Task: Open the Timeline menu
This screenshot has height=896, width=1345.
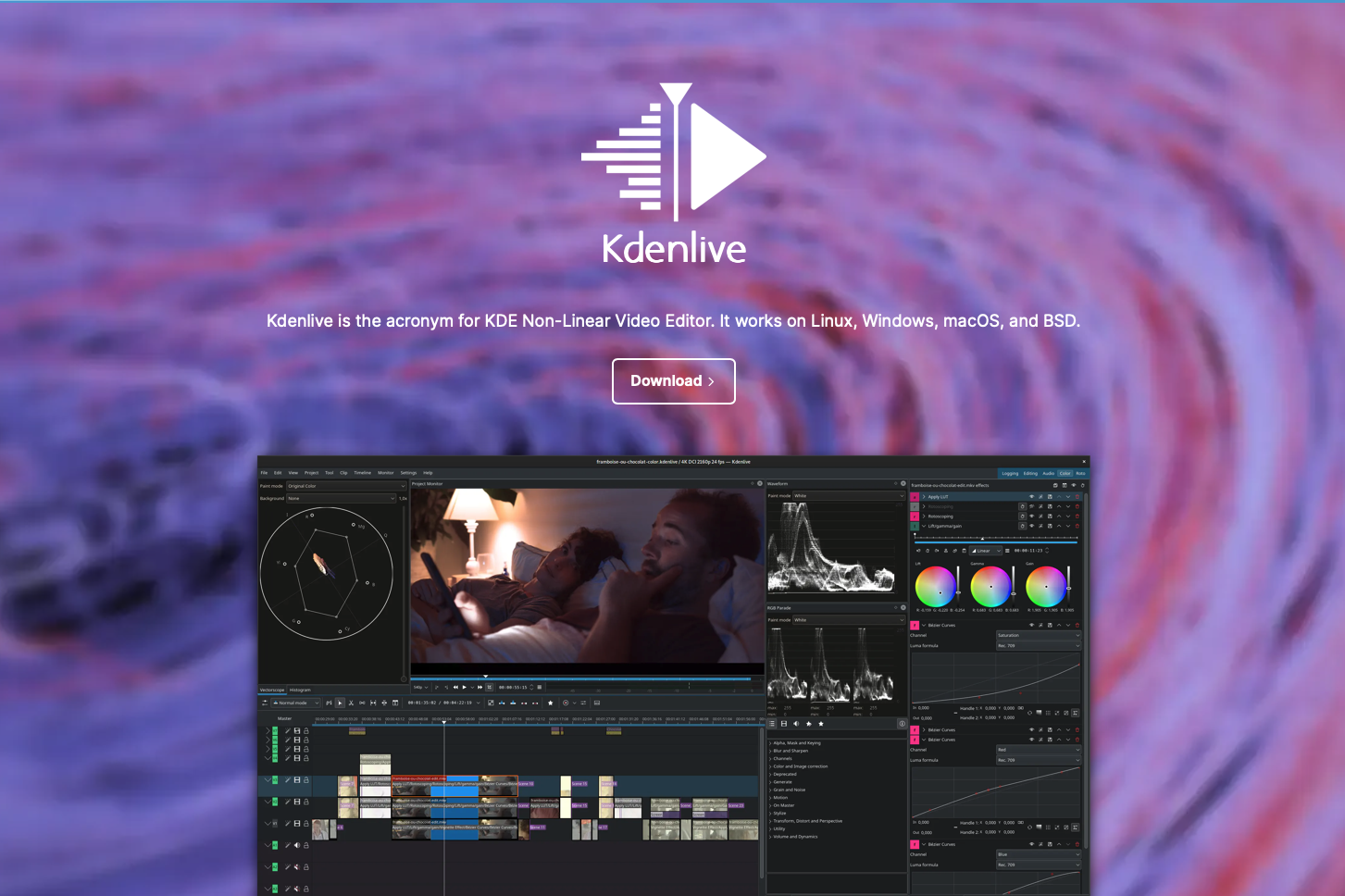Action: point(362,473)
